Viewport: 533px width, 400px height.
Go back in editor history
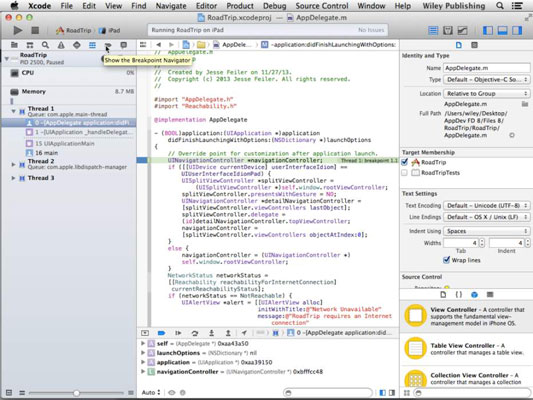158,45
